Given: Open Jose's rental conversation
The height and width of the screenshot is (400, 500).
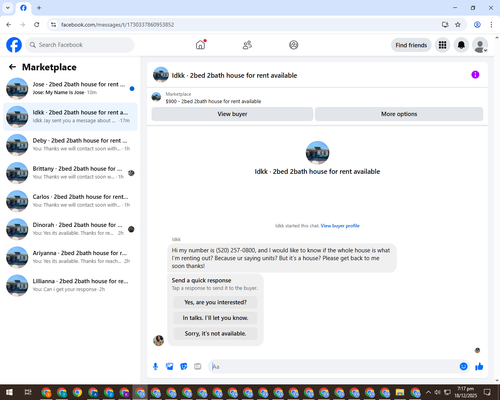Looking at the screenshot, I should click(70, 88).
